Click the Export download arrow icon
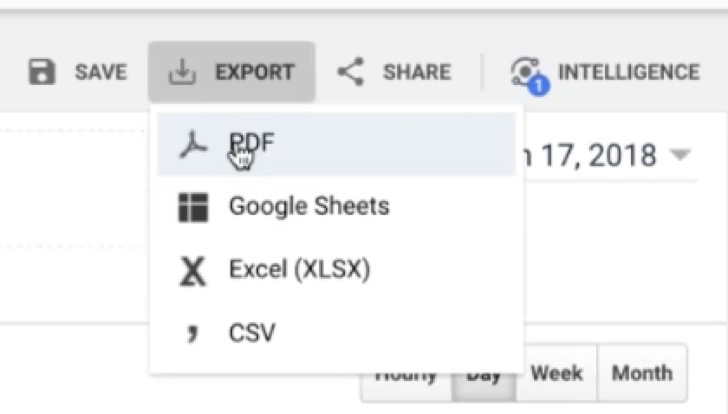Image resolution: width=728 pixels, height=414 pixels. pos(181,72)
